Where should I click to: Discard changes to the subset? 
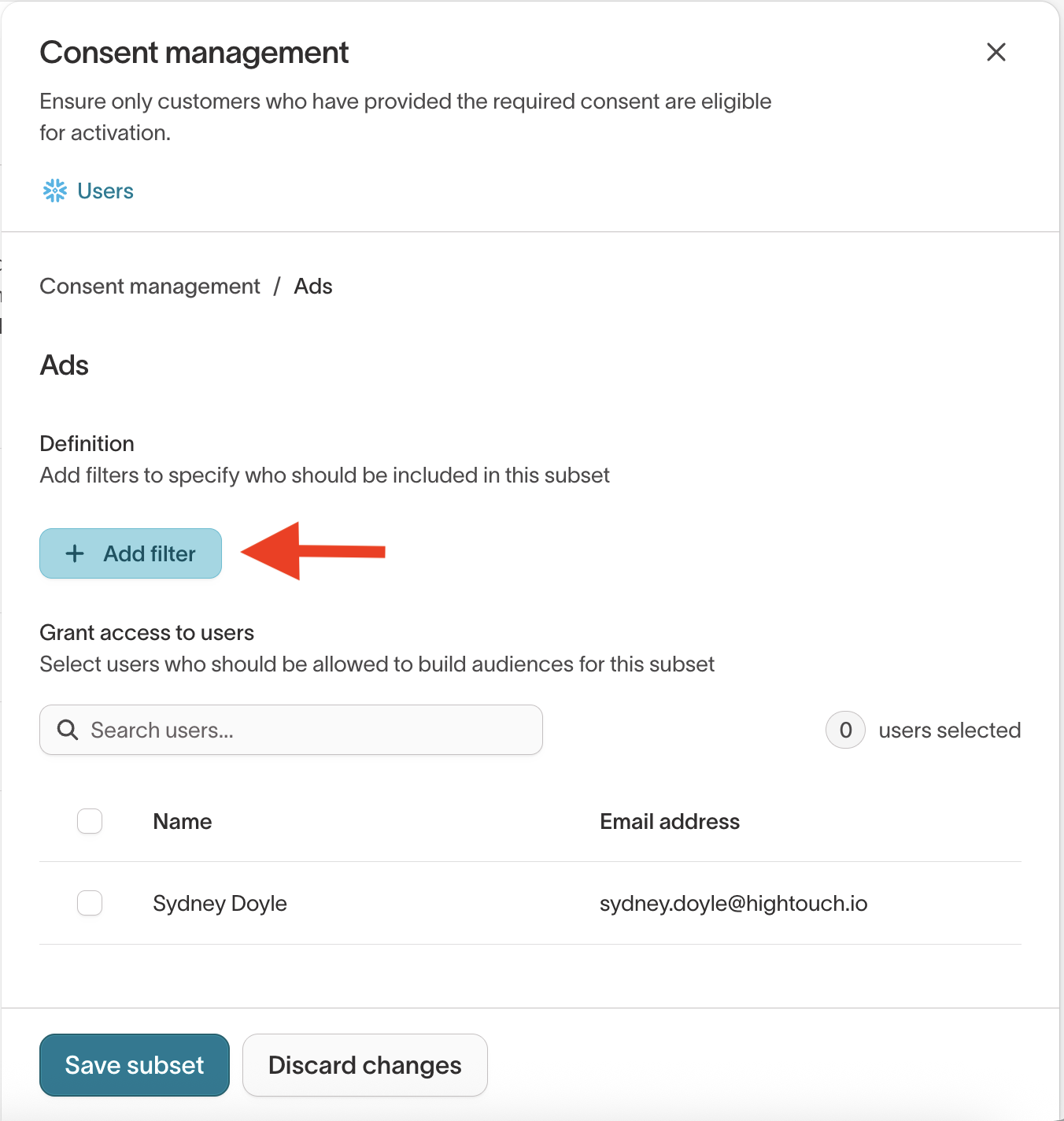tap(365, 1065)
